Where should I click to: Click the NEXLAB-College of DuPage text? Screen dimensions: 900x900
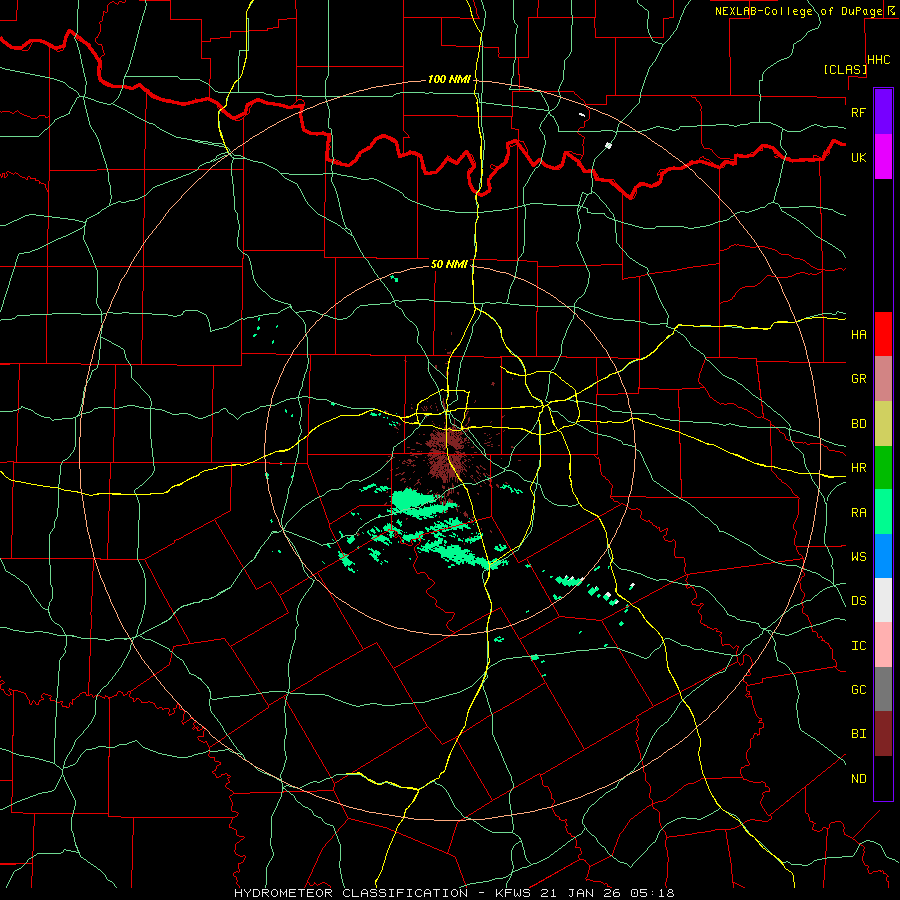(798, 11)
